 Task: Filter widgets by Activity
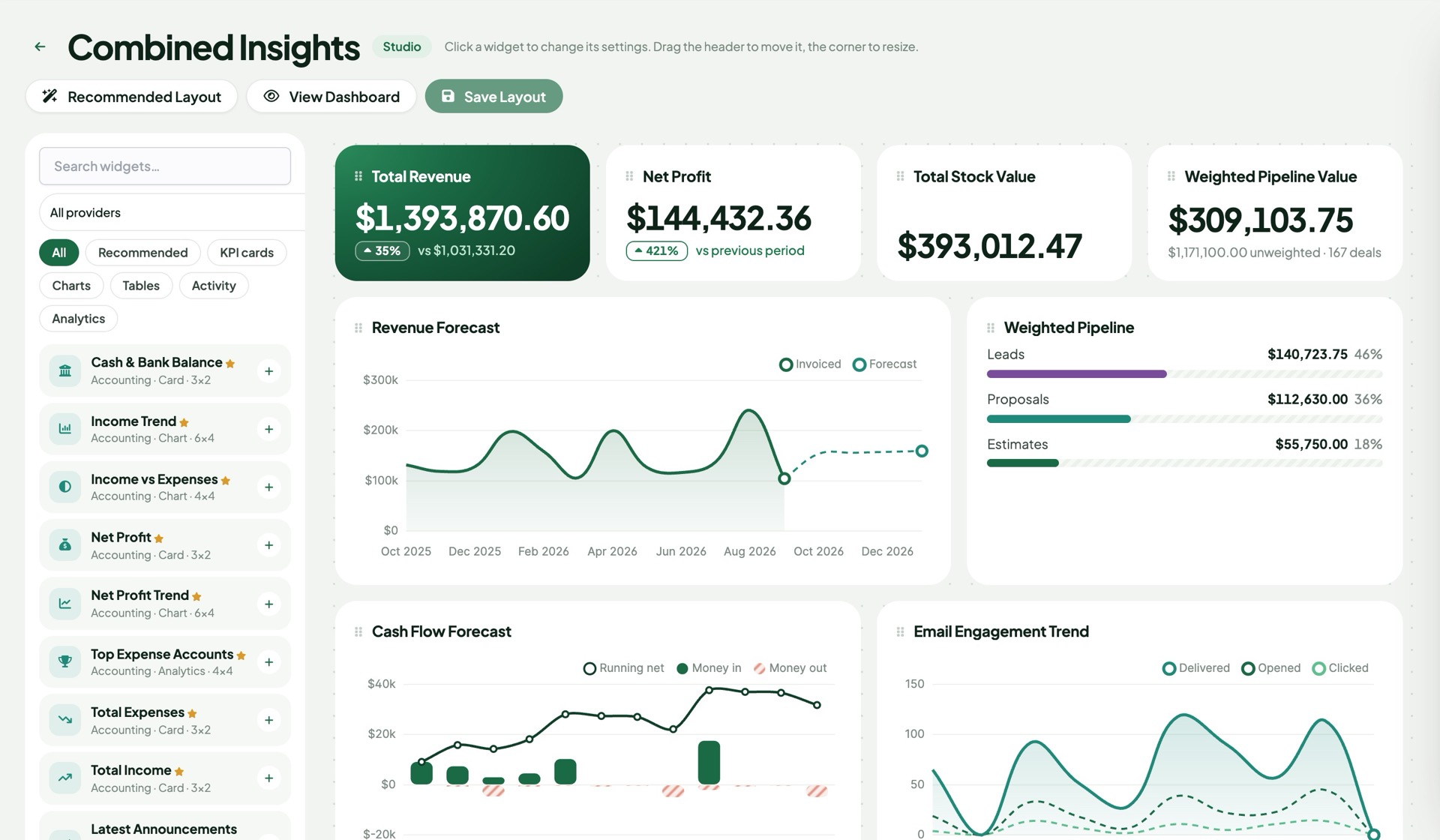tap(214, 286)
